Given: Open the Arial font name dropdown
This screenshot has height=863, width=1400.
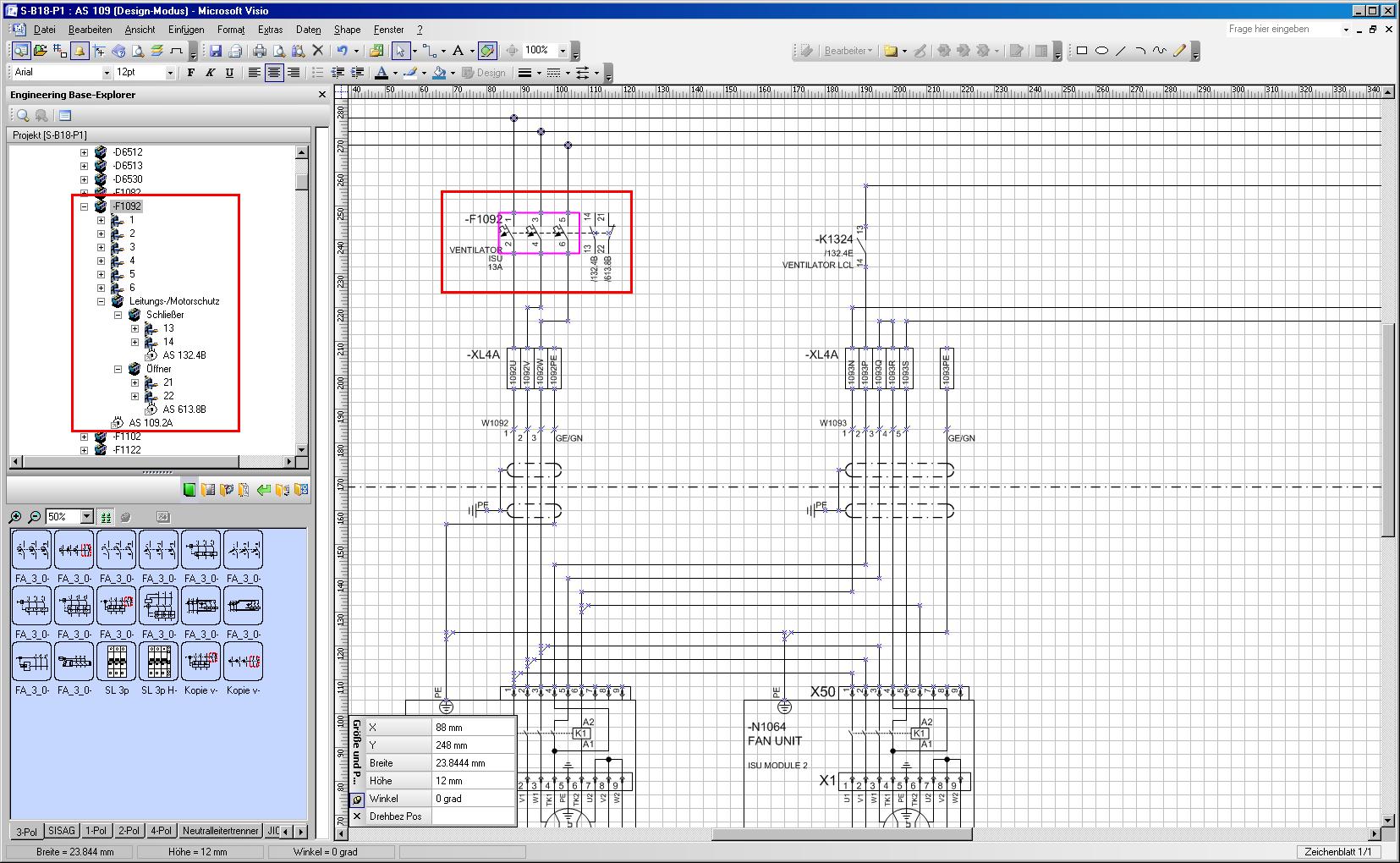Looking at the screenshot, I should pyautogui.click(x=107, y=73).
